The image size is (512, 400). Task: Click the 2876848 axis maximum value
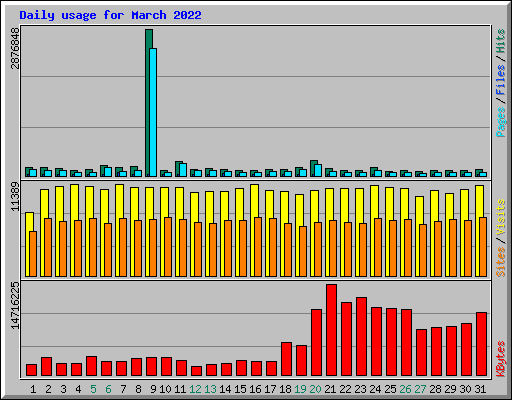(x=15, y=48)
